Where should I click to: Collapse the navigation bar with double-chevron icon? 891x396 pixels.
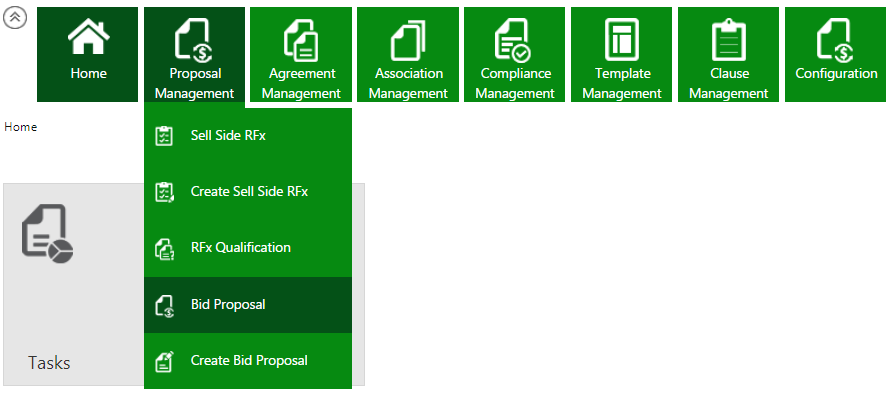[x=15, y=18]
